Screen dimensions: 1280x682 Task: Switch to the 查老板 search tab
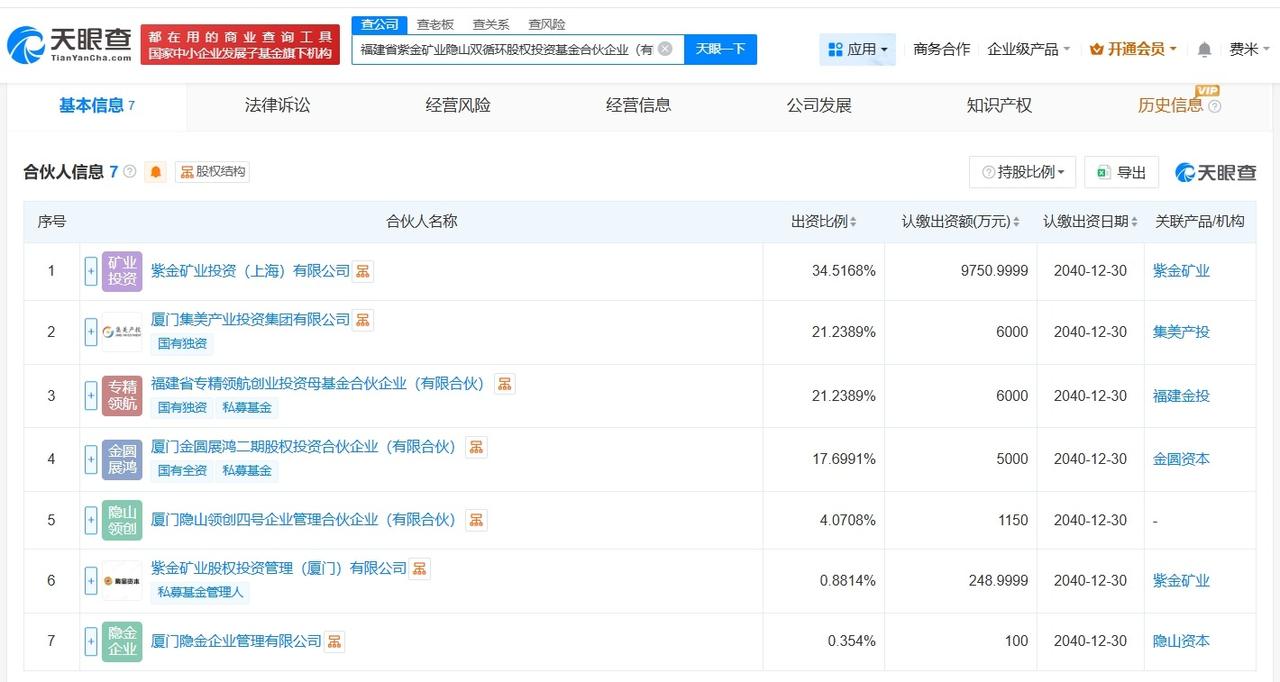point(435,24)
